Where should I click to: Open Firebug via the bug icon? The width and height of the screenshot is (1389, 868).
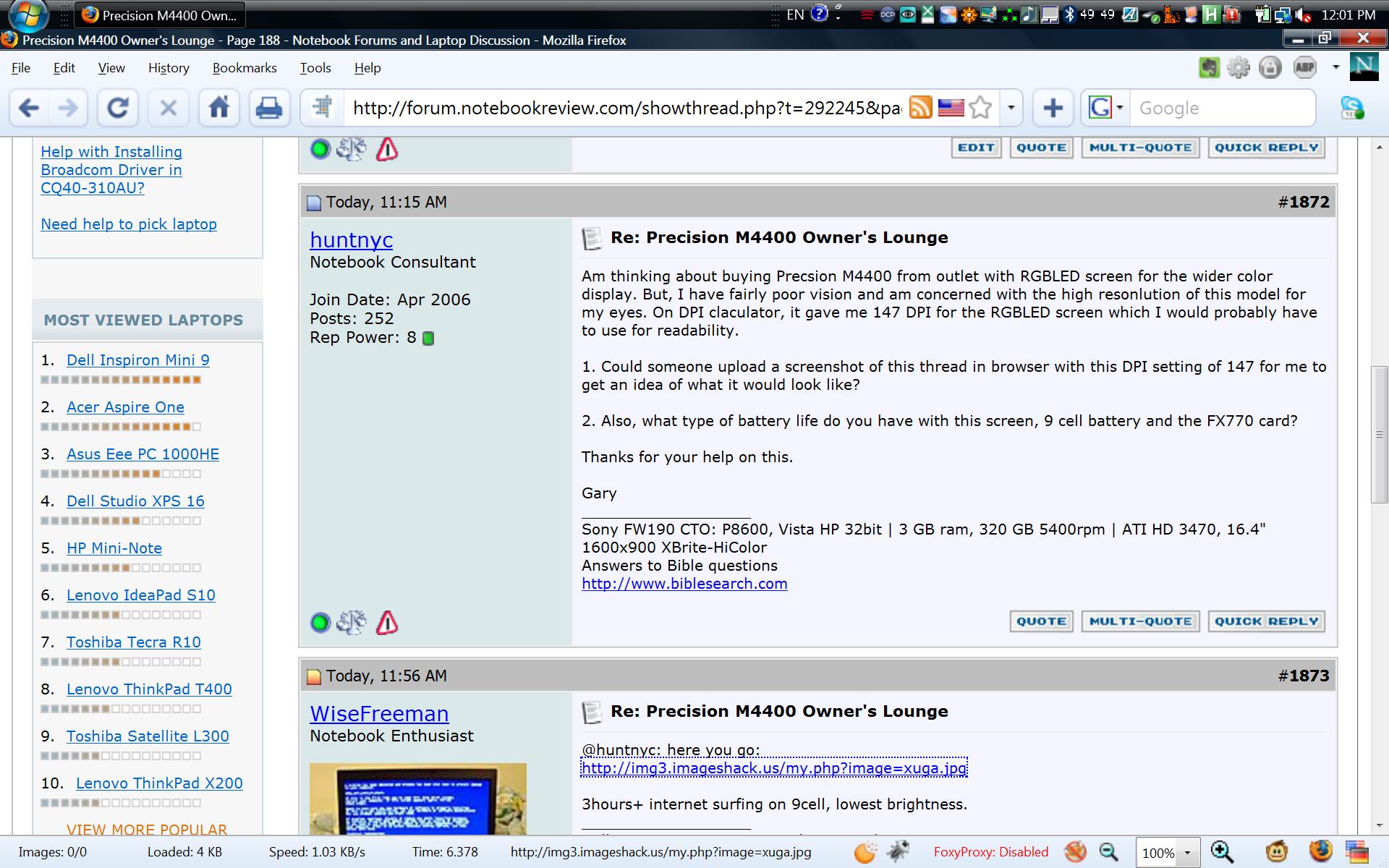(x=898, y=852)
